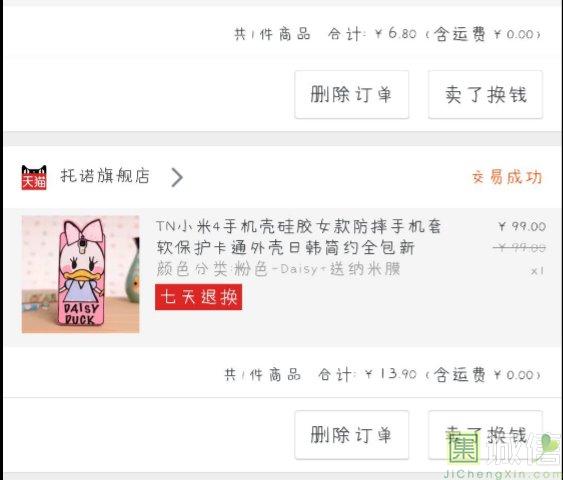
Task: Tap the ¥13.90 order total line
Action: (x=382, y=374)
